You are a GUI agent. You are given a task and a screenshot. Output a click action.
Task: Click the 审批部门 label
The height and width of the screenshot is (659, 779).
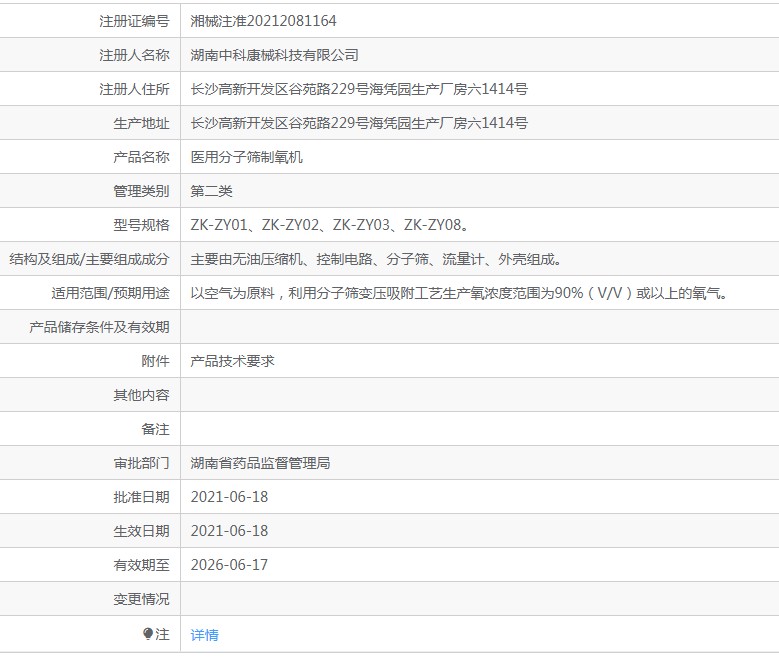(142, 463)
